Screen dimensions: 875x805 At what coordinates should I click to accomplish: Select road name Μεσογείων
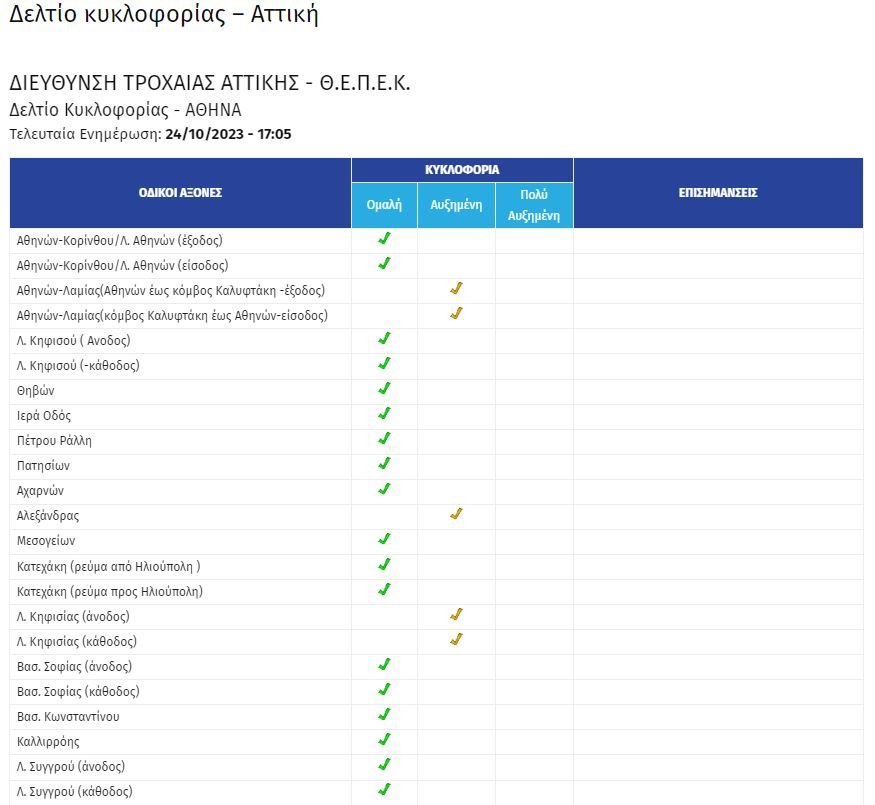pyautogui.click(x=46, y=541)
